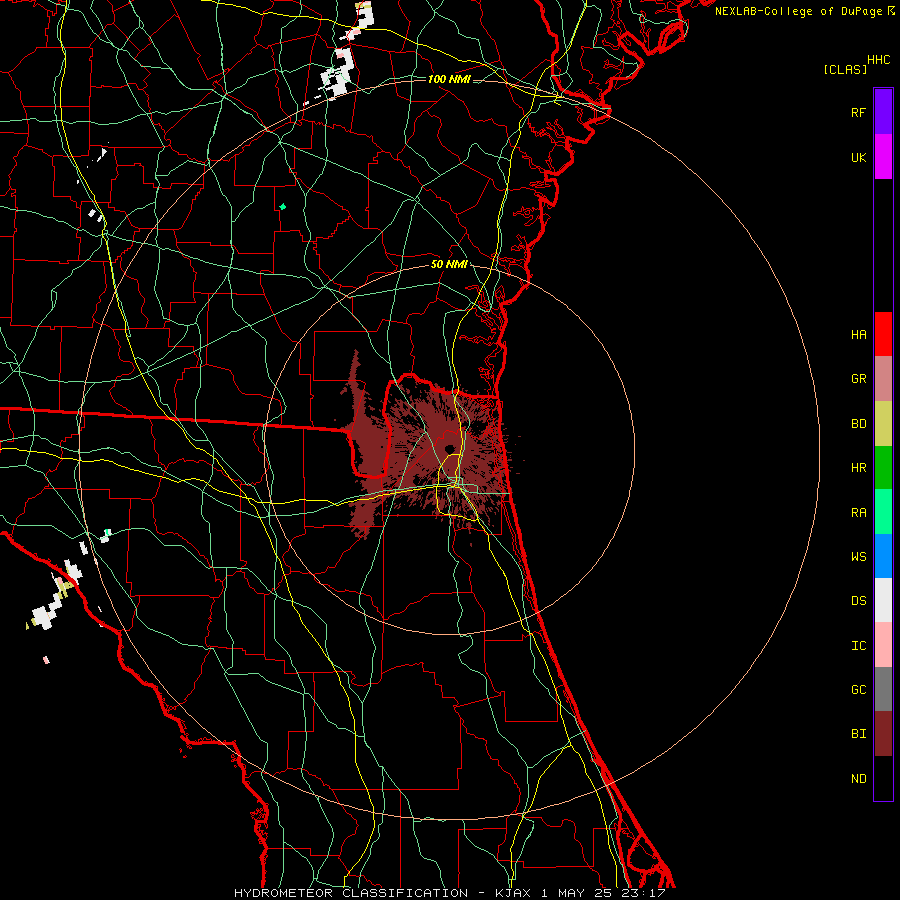
Task: Click the WS legend label
Action: click(858, 556)
